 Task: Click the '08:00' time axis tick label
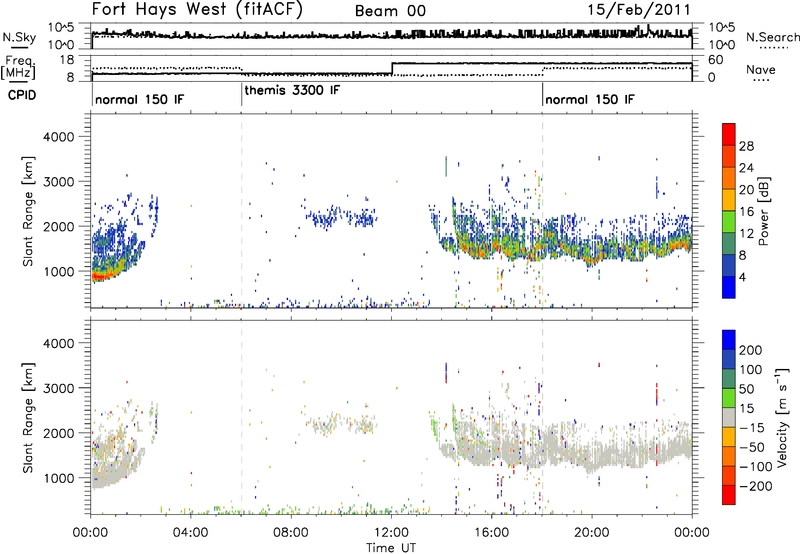(x=291, y=533)
